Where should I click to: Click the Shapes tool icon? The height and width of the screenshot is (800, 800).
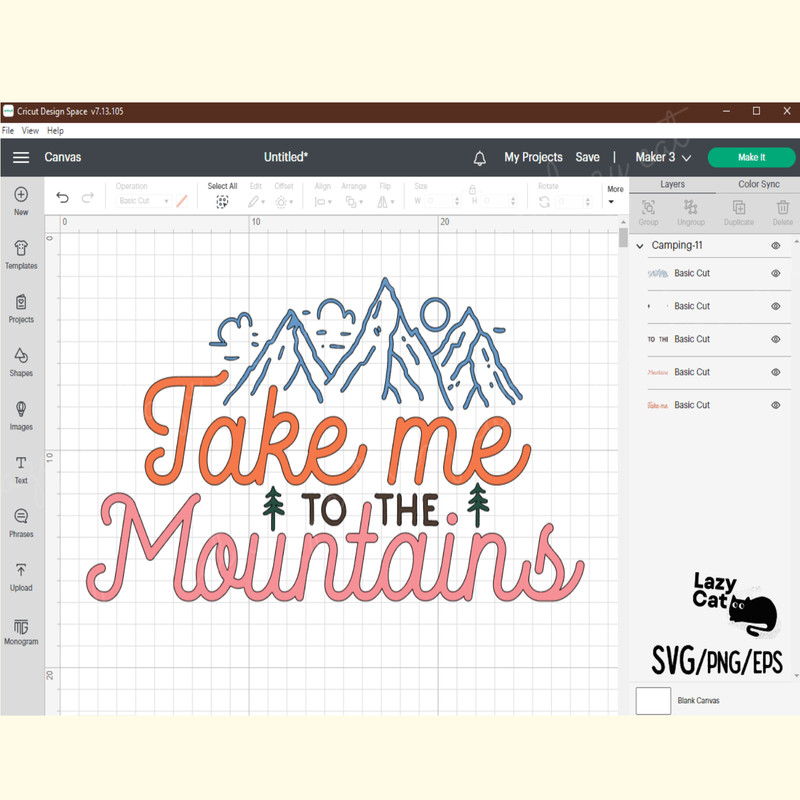click(21, 361)
